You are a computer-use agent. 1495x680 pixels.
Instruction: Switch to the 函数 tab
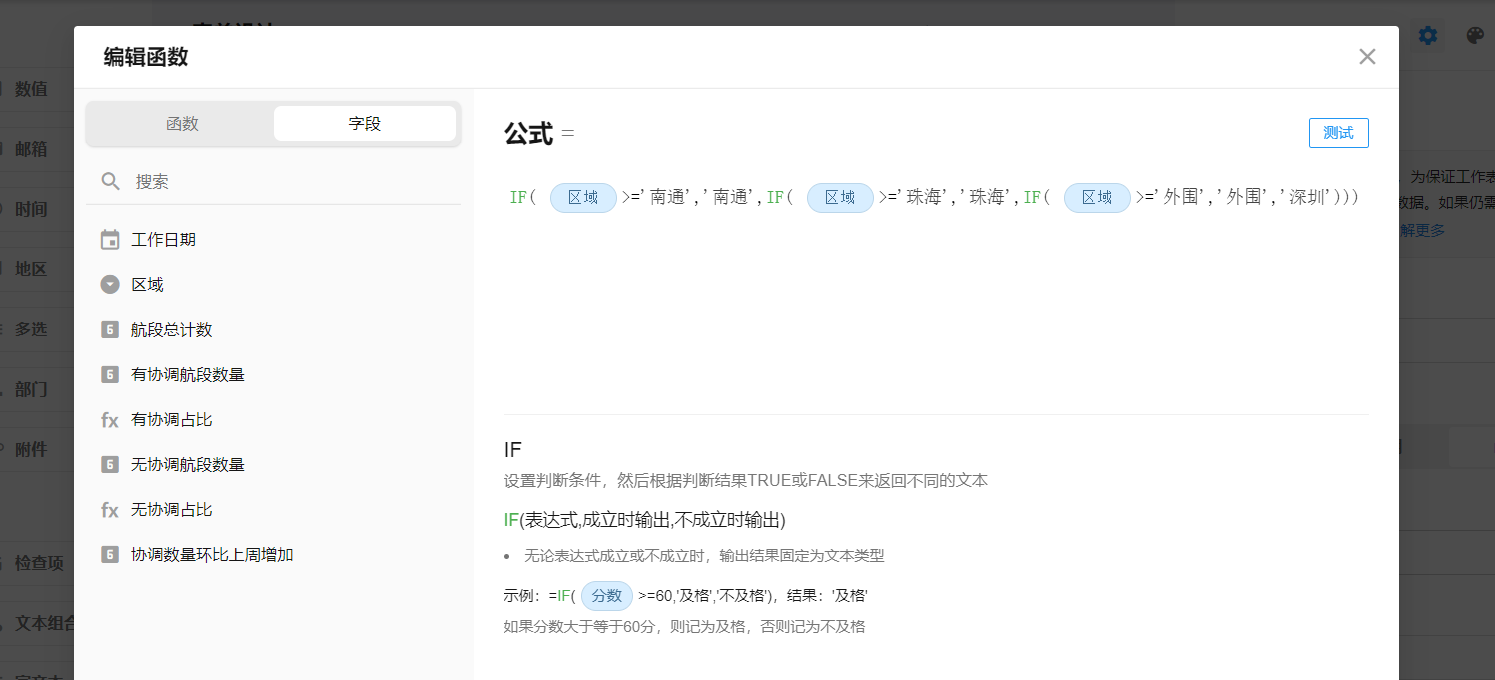tap(182, 123)
